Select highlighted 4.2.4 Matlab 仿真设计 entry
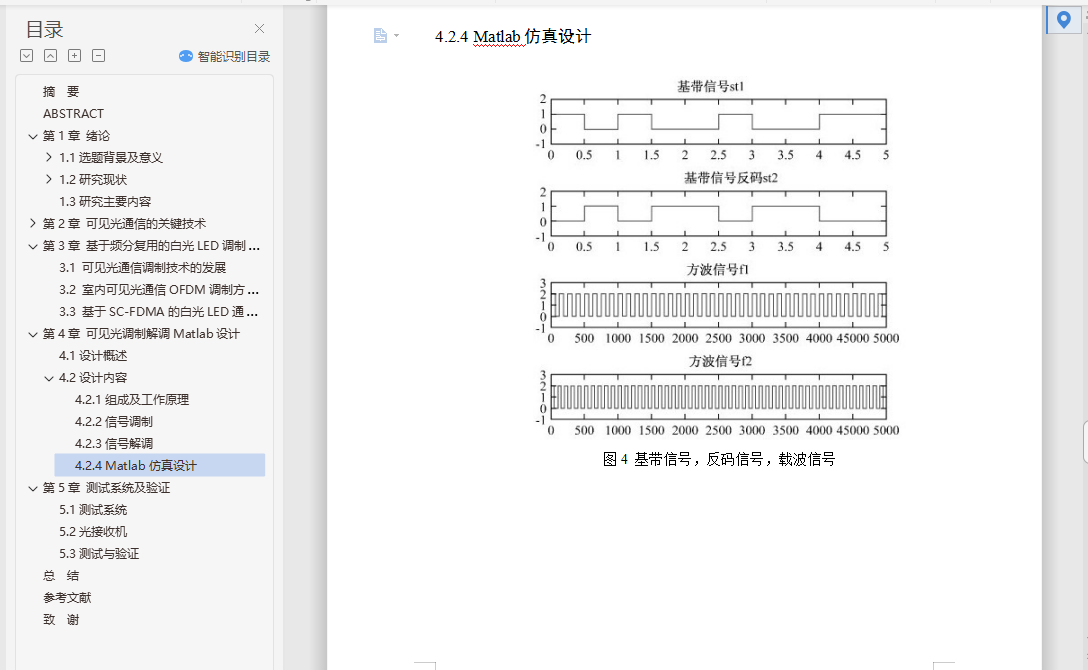 pyautogui.click(x=160, y=465)
